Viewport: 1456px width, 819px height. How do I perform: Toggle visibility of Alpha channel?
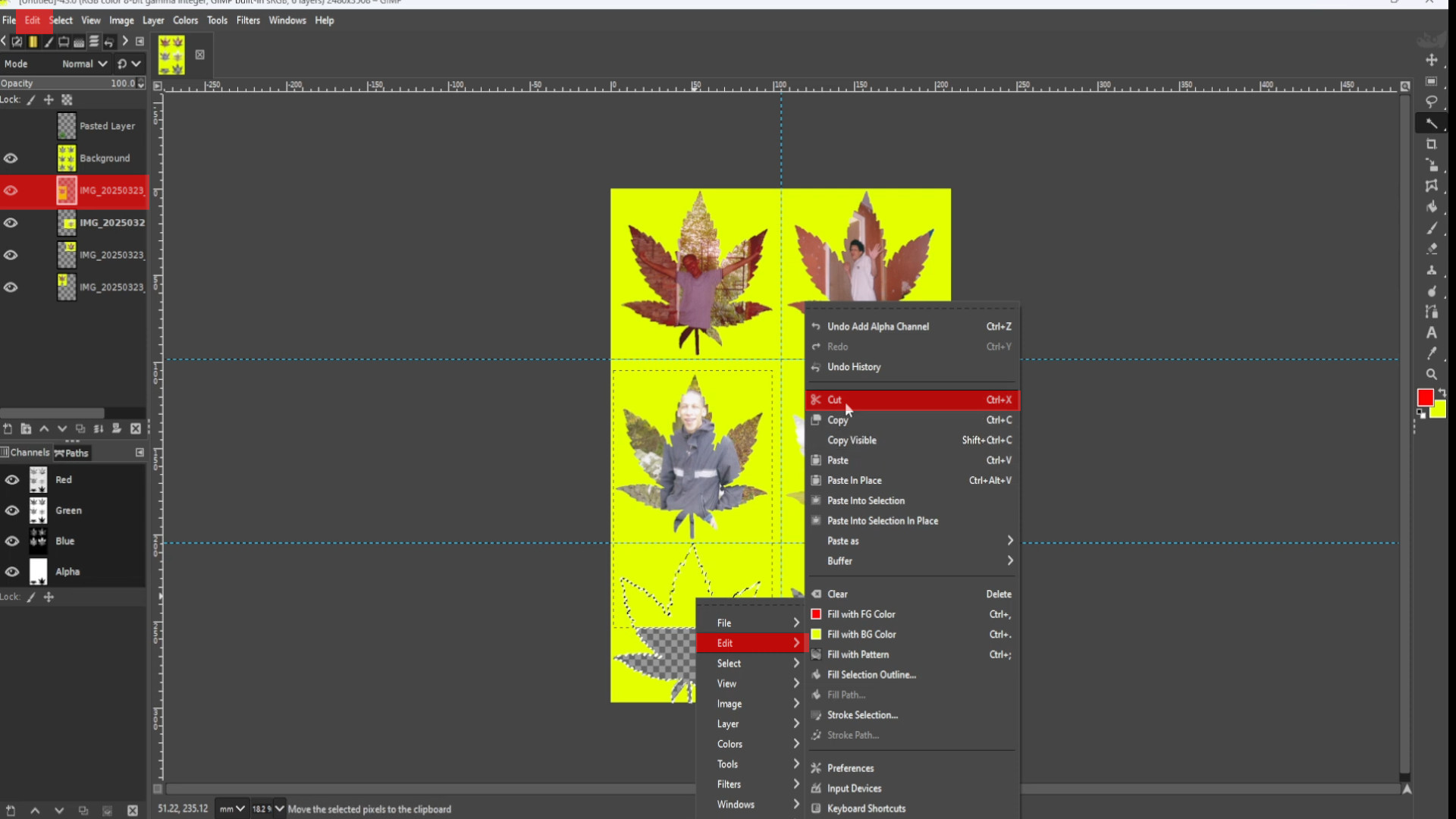coord(12,572)
